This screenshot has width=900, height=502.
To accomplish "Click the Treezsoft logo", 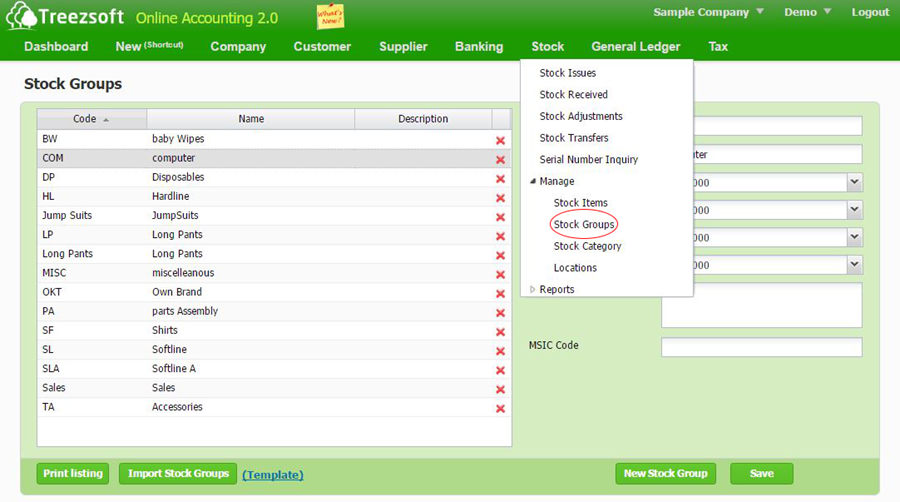I will [66, 17].
